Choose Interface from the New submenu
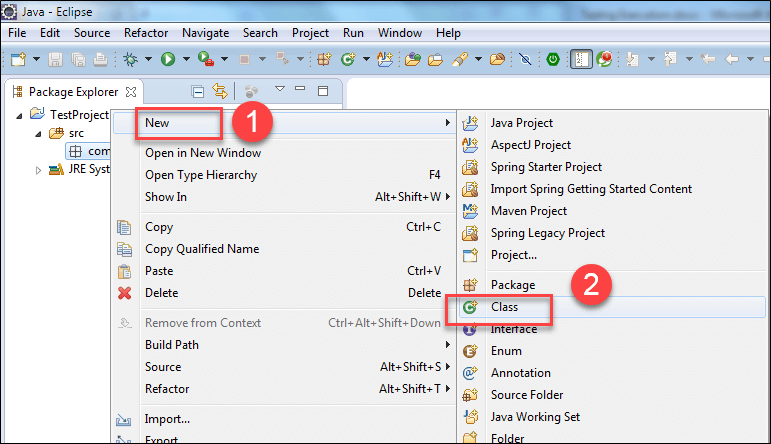This screenshot has width=771, height=444. [513, 329]
